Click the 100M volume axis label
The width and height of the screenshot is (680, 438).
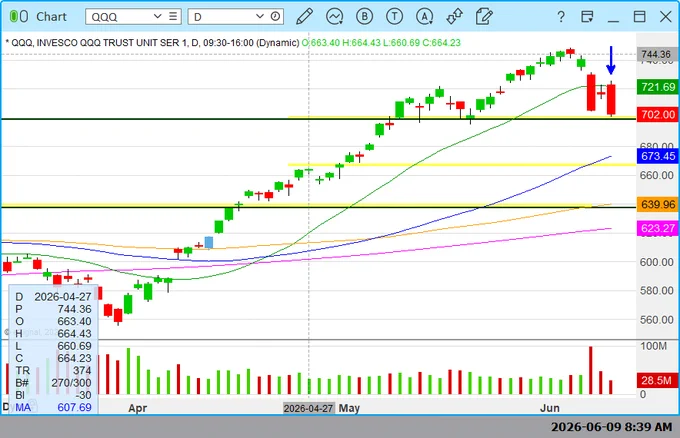(x=654, y=346)
